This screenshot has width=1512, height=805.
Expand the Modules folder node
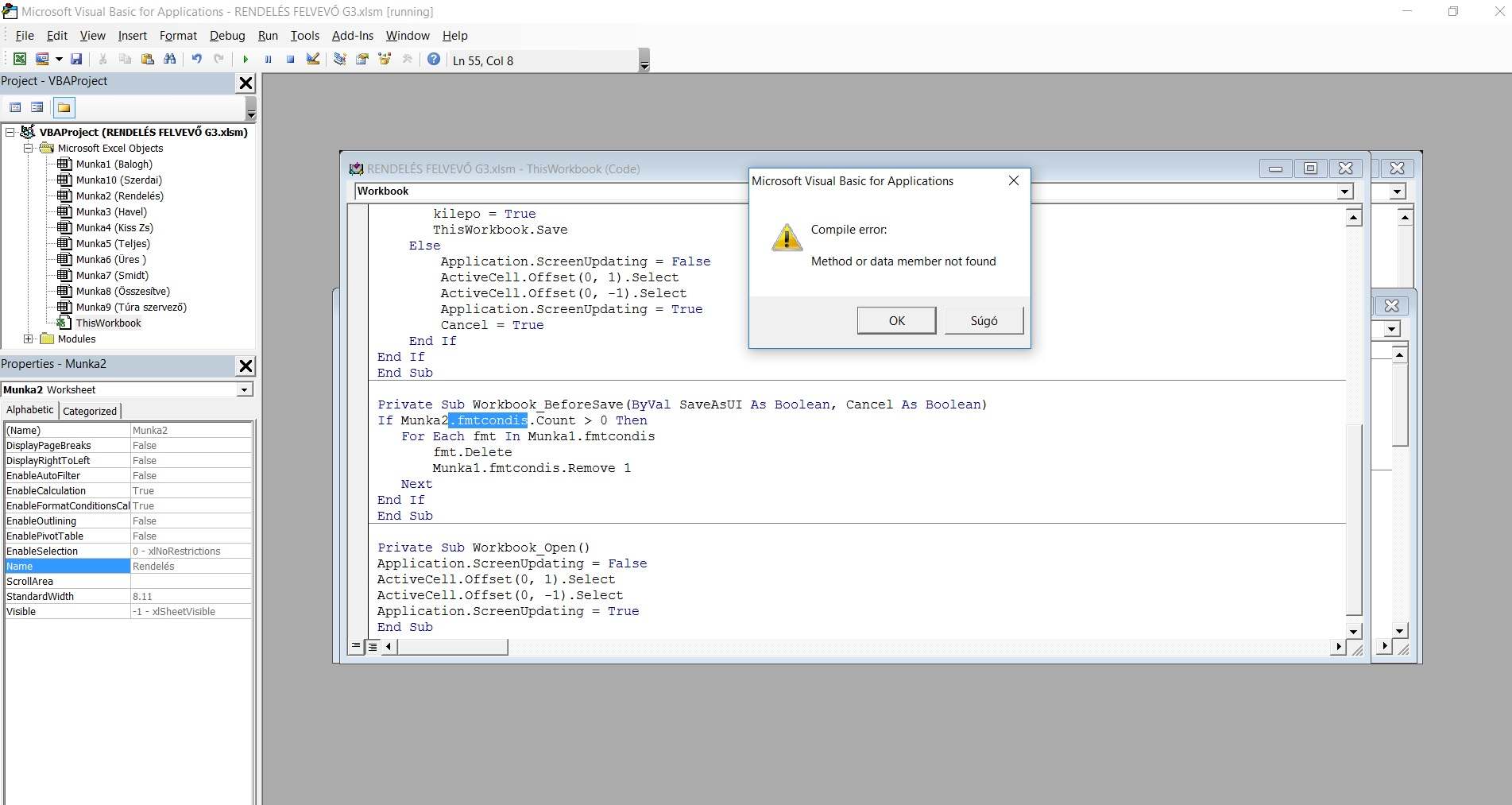pos(28,339)
